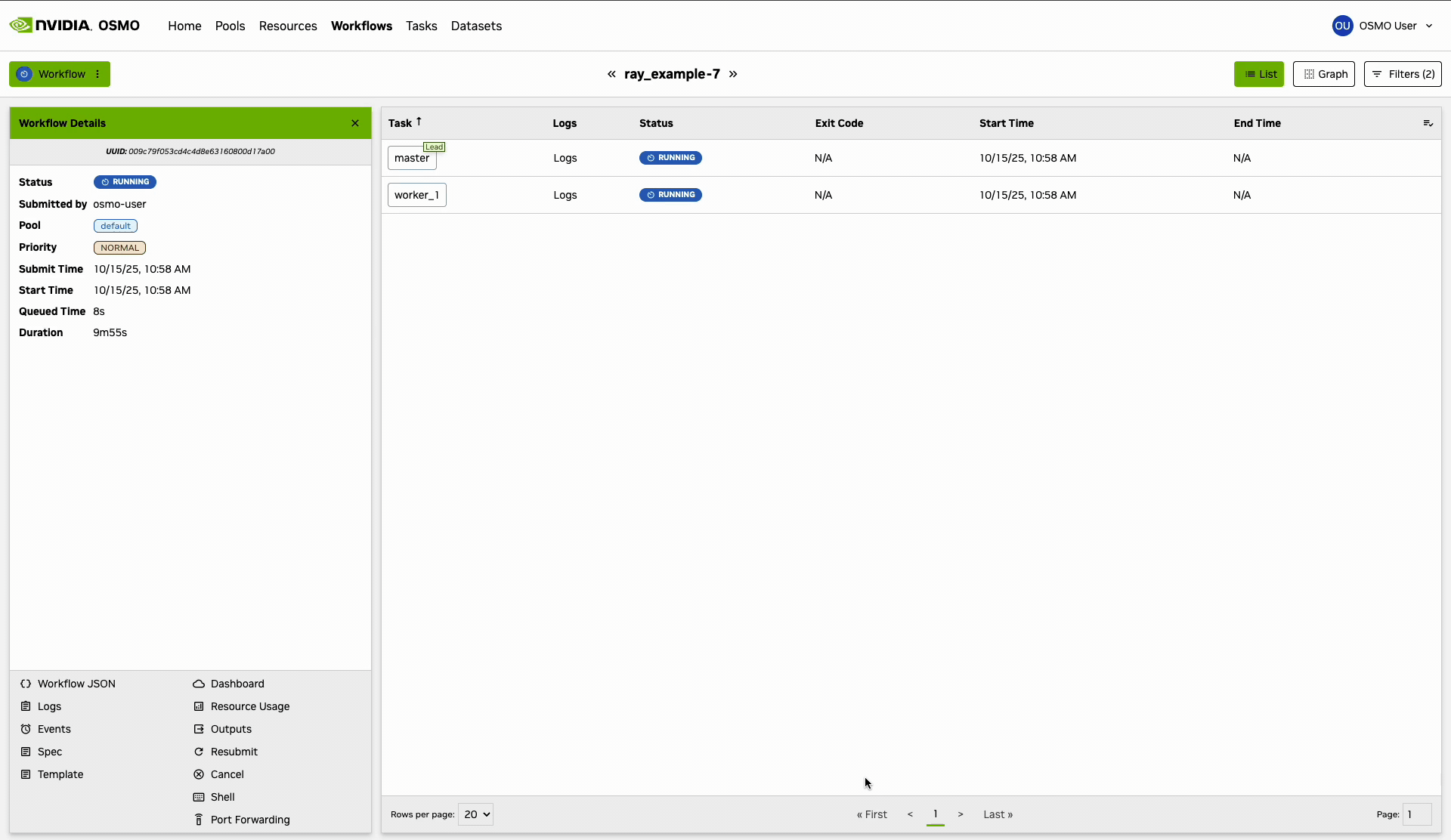Open the column settings icon in the table header
Viewport: 1451px width, 840px height.
[1428, 123]
